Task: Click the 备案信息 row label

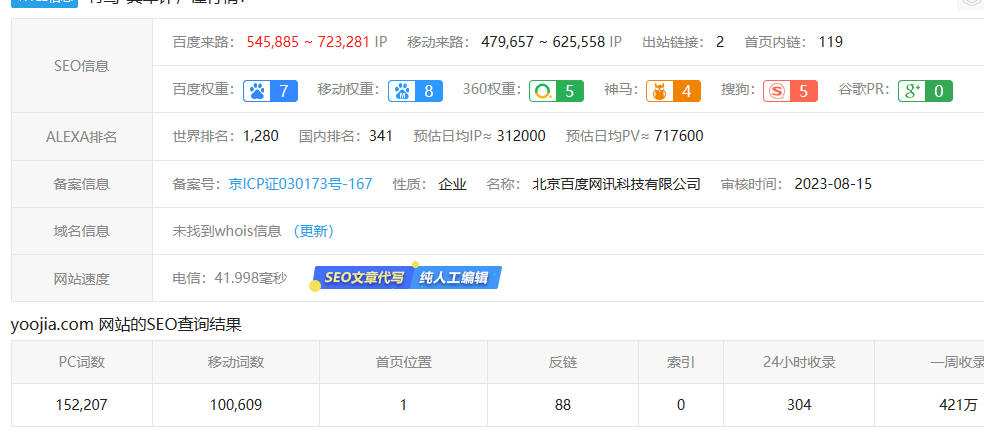Action: point(82,184)
